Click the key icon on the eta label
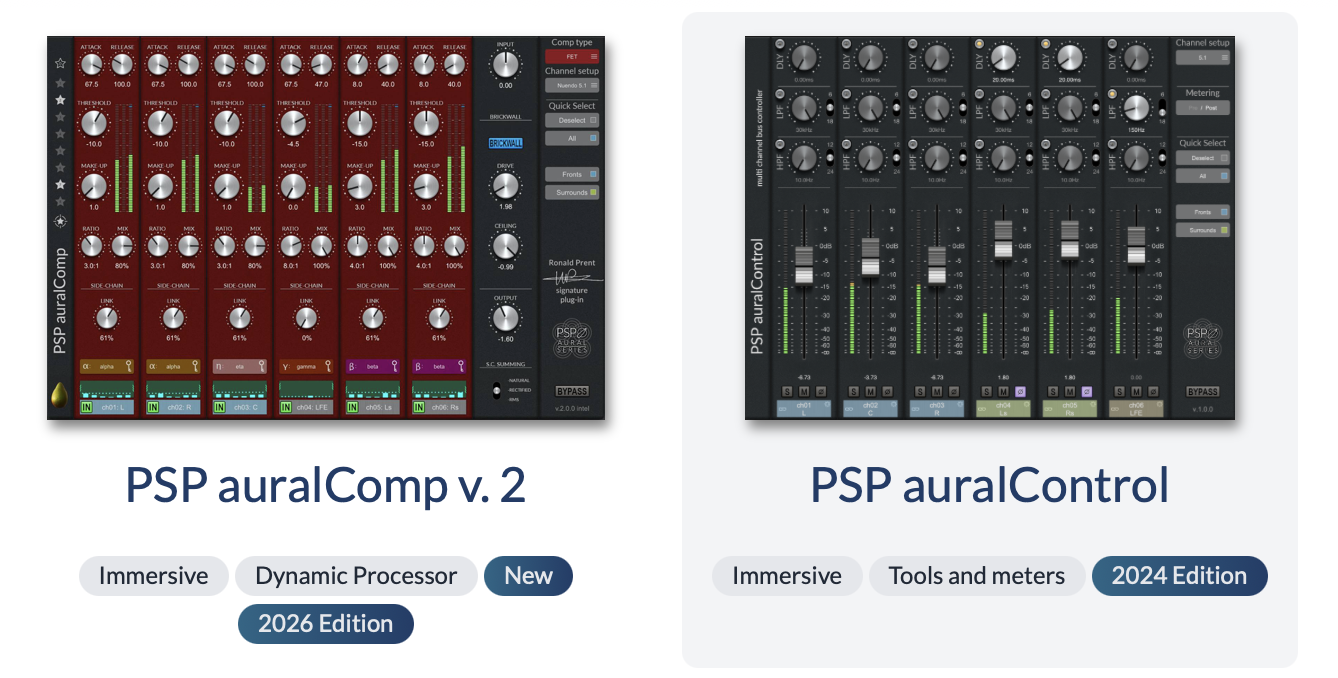This screenshot has height=678, width=1338. pos(263,367)
